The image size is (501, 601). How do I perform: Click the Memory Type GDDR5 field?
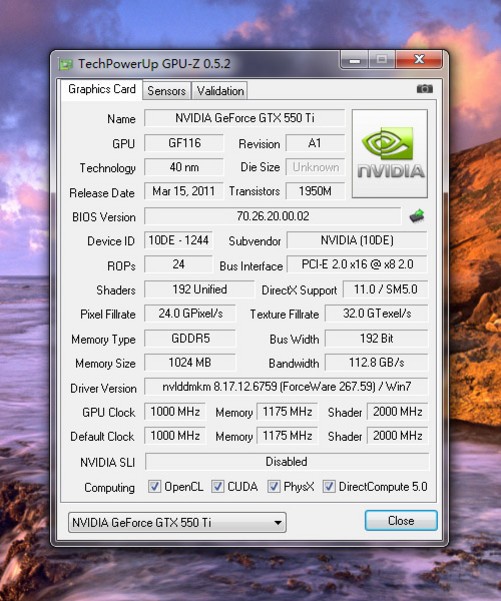[190, 338]
